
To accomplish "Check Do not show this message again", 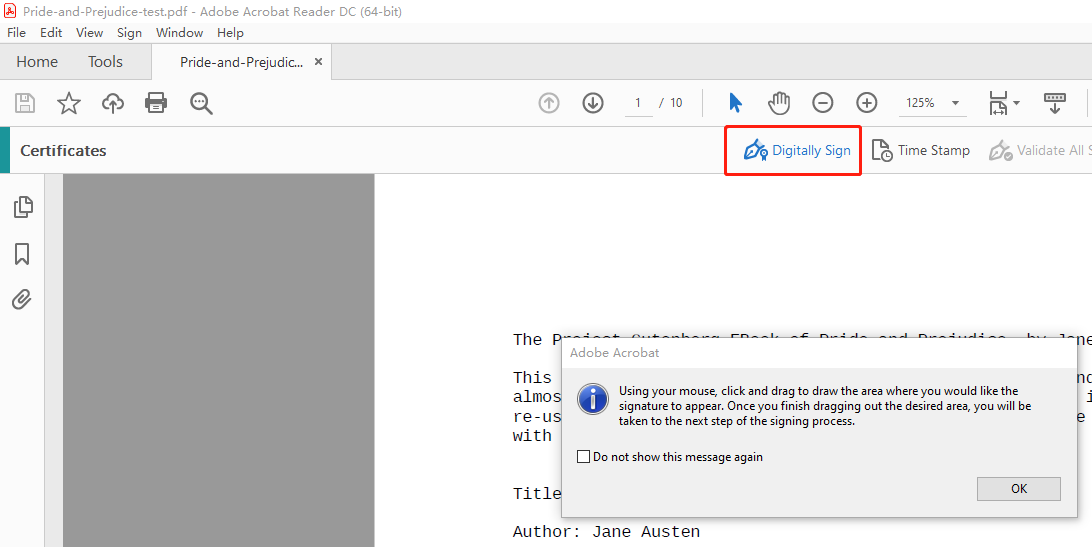I will (x=584, y=457).
